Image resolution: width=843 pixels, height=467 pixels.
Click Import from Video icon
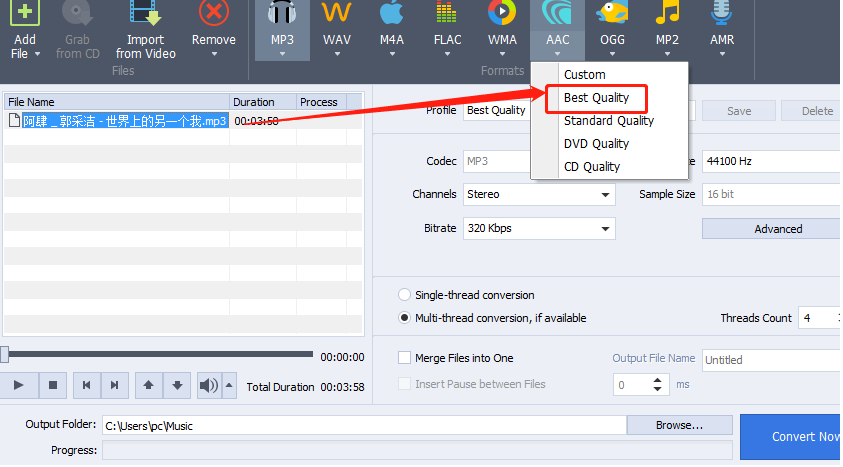145,13
